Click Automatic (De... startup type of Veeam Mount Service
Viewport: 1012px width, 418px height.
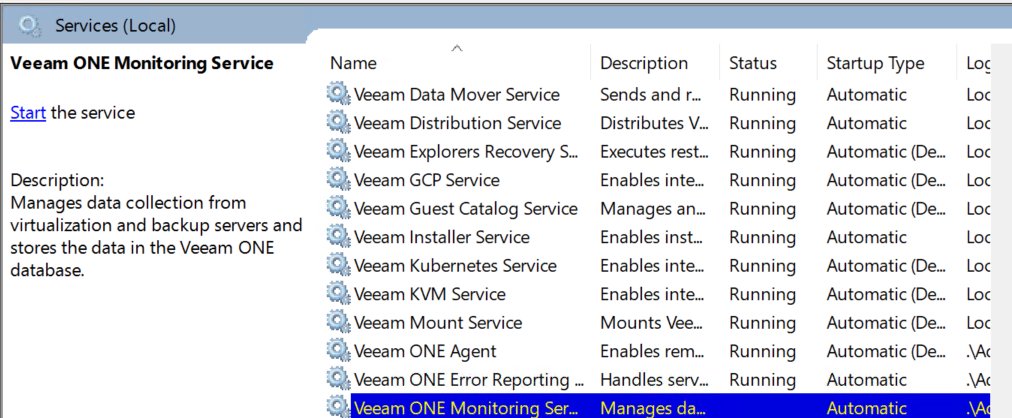click(x=886, y=323)
